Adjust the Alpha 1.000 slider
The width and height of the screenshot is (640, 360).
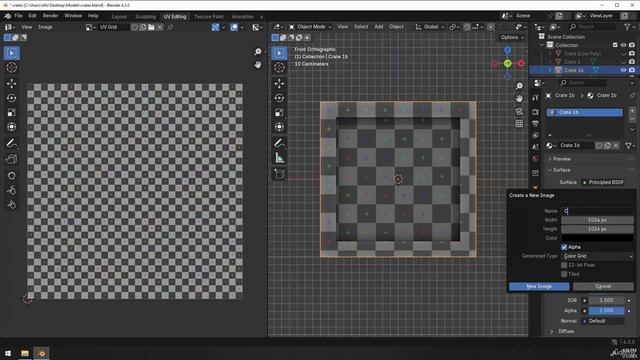click(606, 311)
